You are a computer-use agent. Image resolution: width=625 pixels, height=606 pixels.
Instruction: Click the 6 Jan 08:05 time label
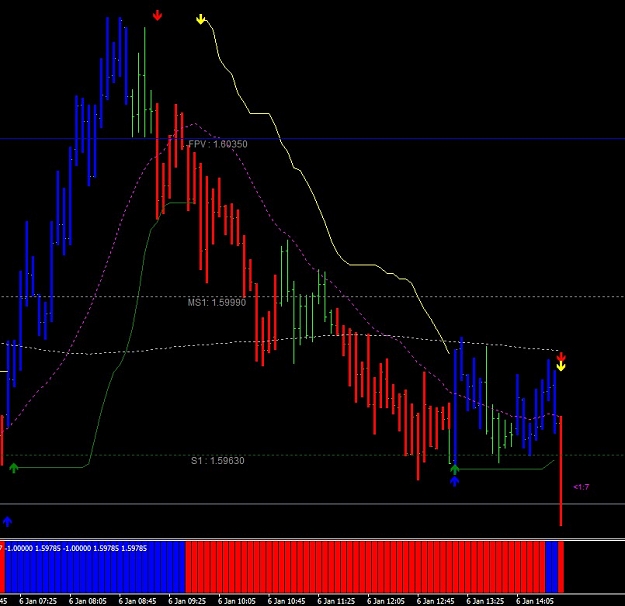click(88, 601)
